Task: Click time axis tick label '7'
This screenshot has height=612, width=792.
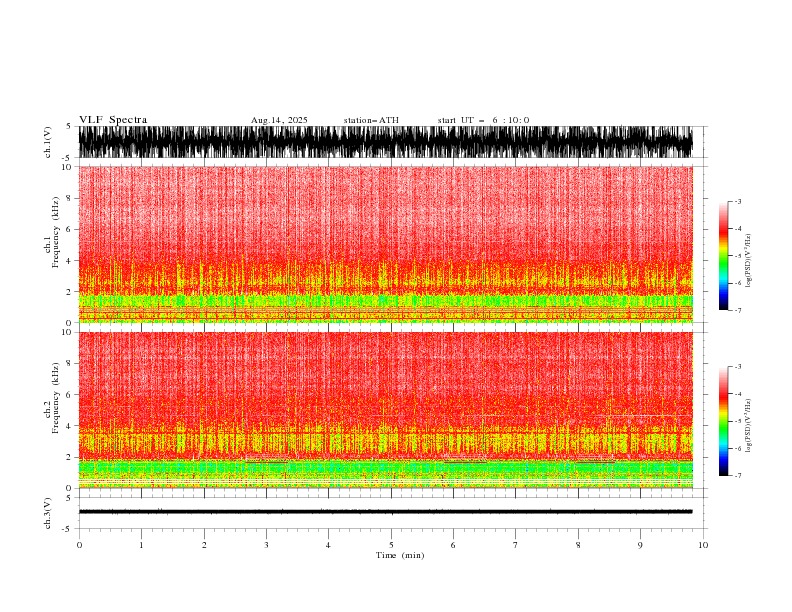Action: 516,545
